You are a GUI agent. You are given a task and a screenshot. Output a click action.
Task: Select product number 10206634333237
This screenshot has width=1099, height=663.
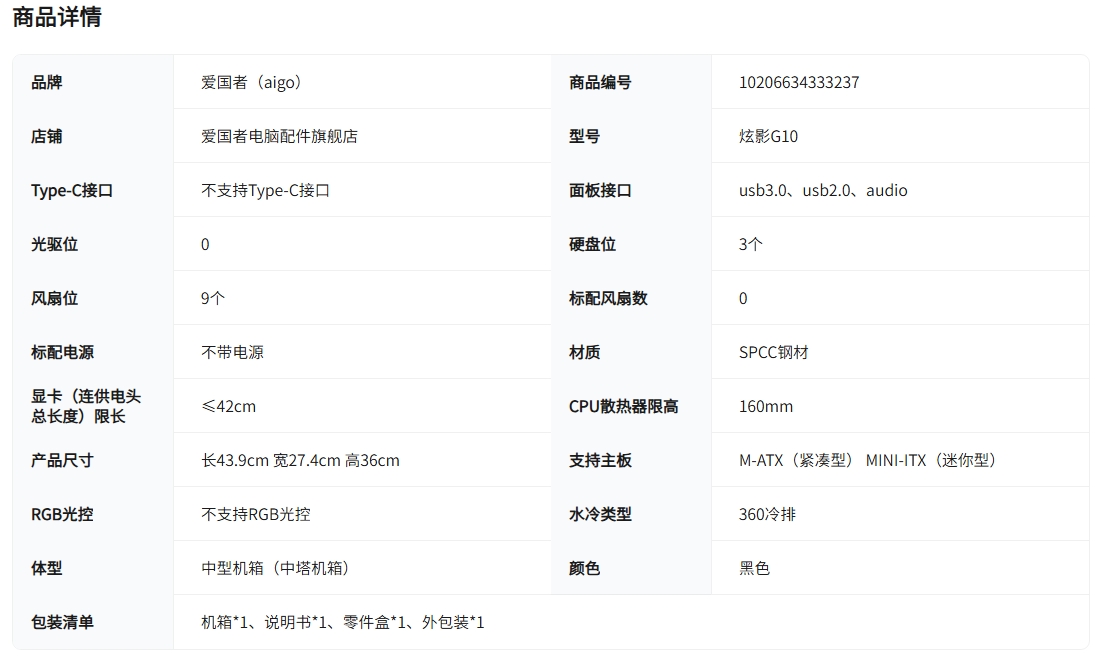pos(799,83)
